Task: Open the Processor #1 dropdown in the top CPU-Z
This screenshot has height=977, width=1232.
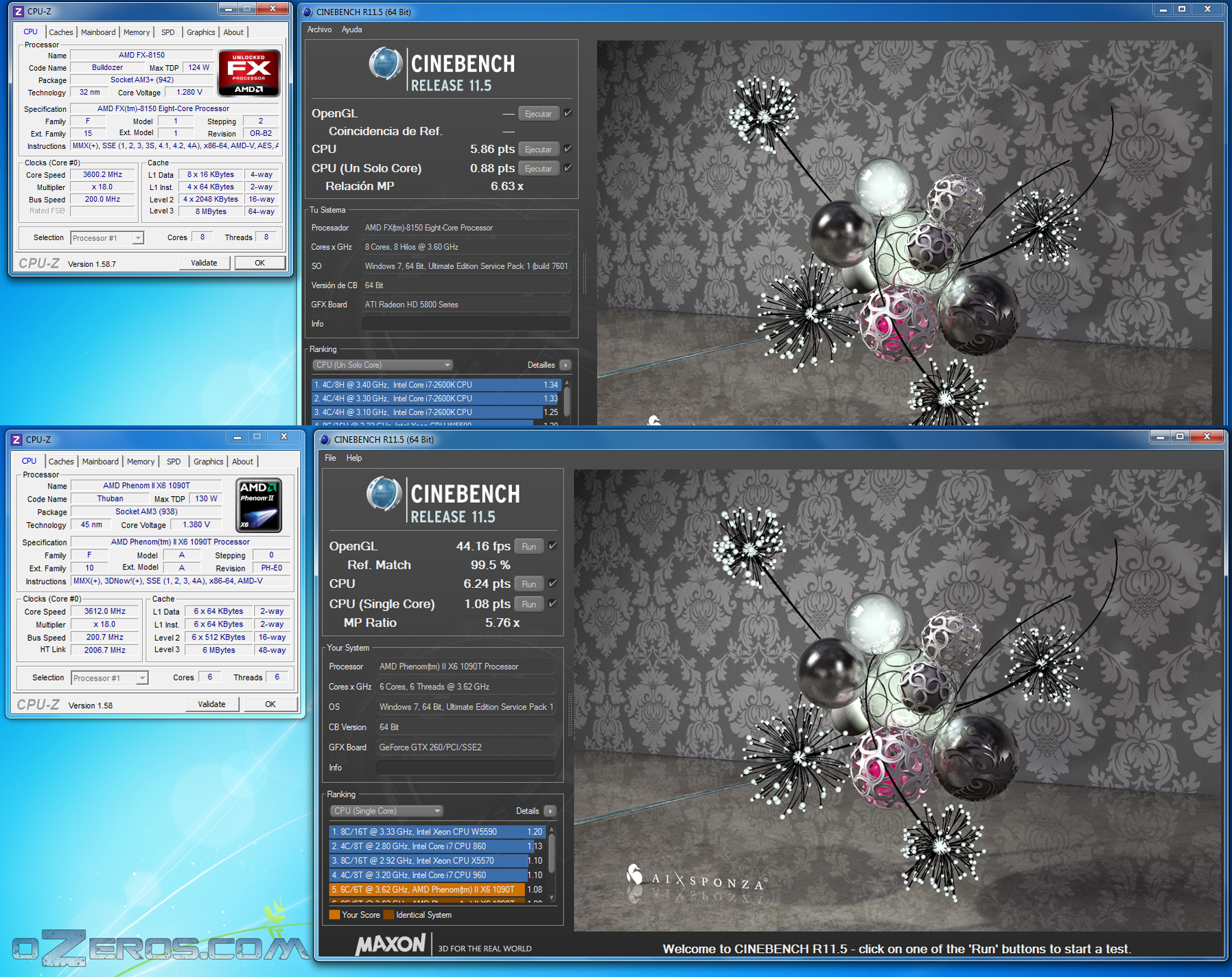Action: pyautogui.click(x=107, y=238)
